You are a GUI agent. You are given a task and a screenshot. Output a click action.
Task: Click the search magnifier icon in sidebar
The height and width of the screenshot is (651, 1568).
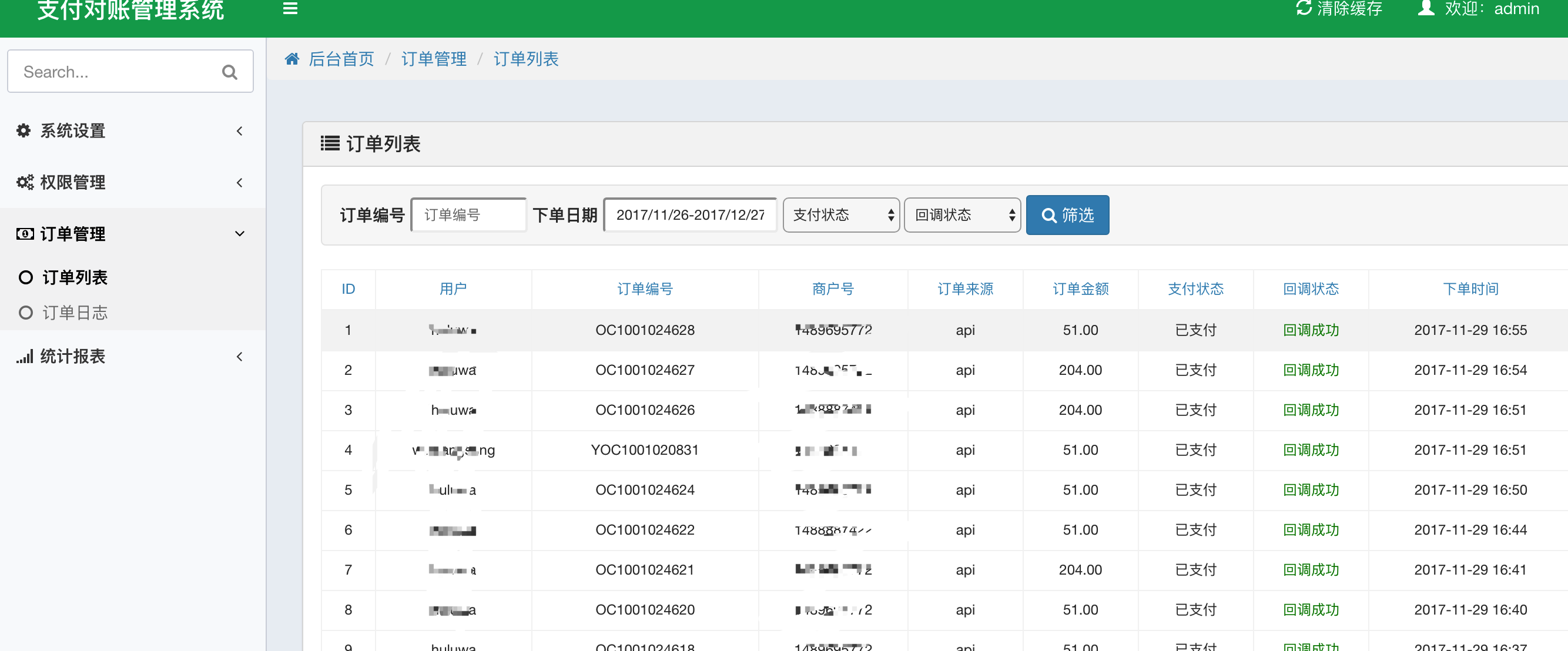click(x=229, y=72)
